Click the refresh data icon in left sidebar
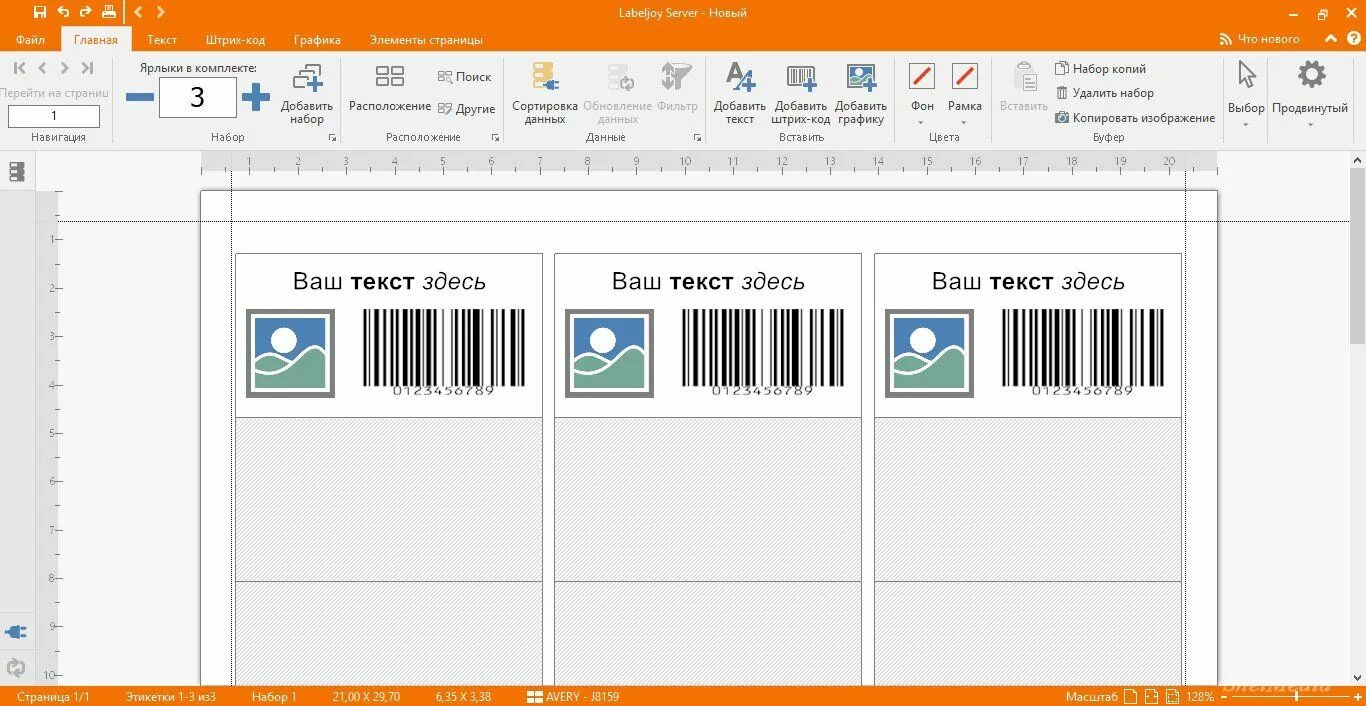 (x=16, y=667)
